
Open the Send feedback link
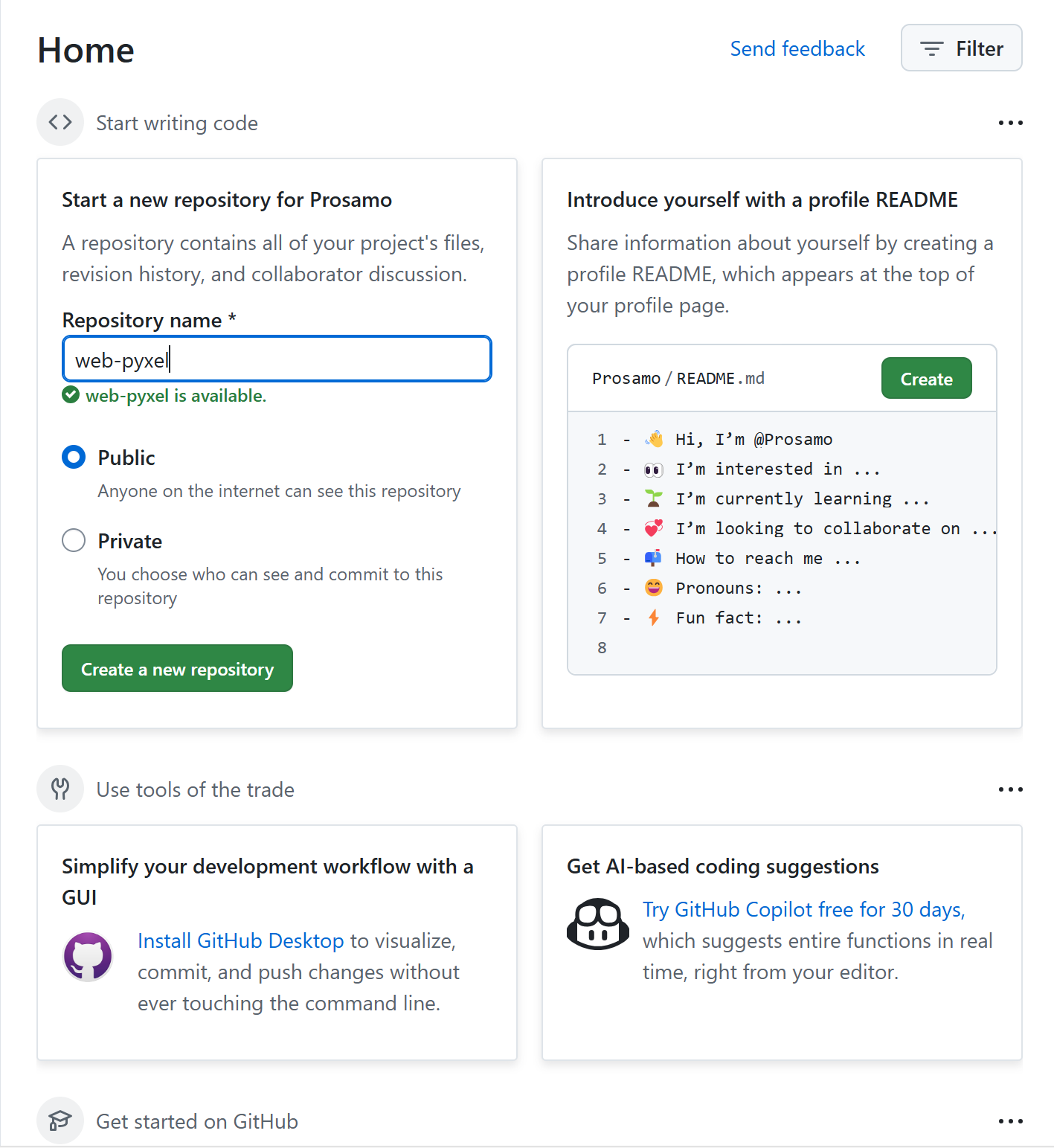click(797, 48)
